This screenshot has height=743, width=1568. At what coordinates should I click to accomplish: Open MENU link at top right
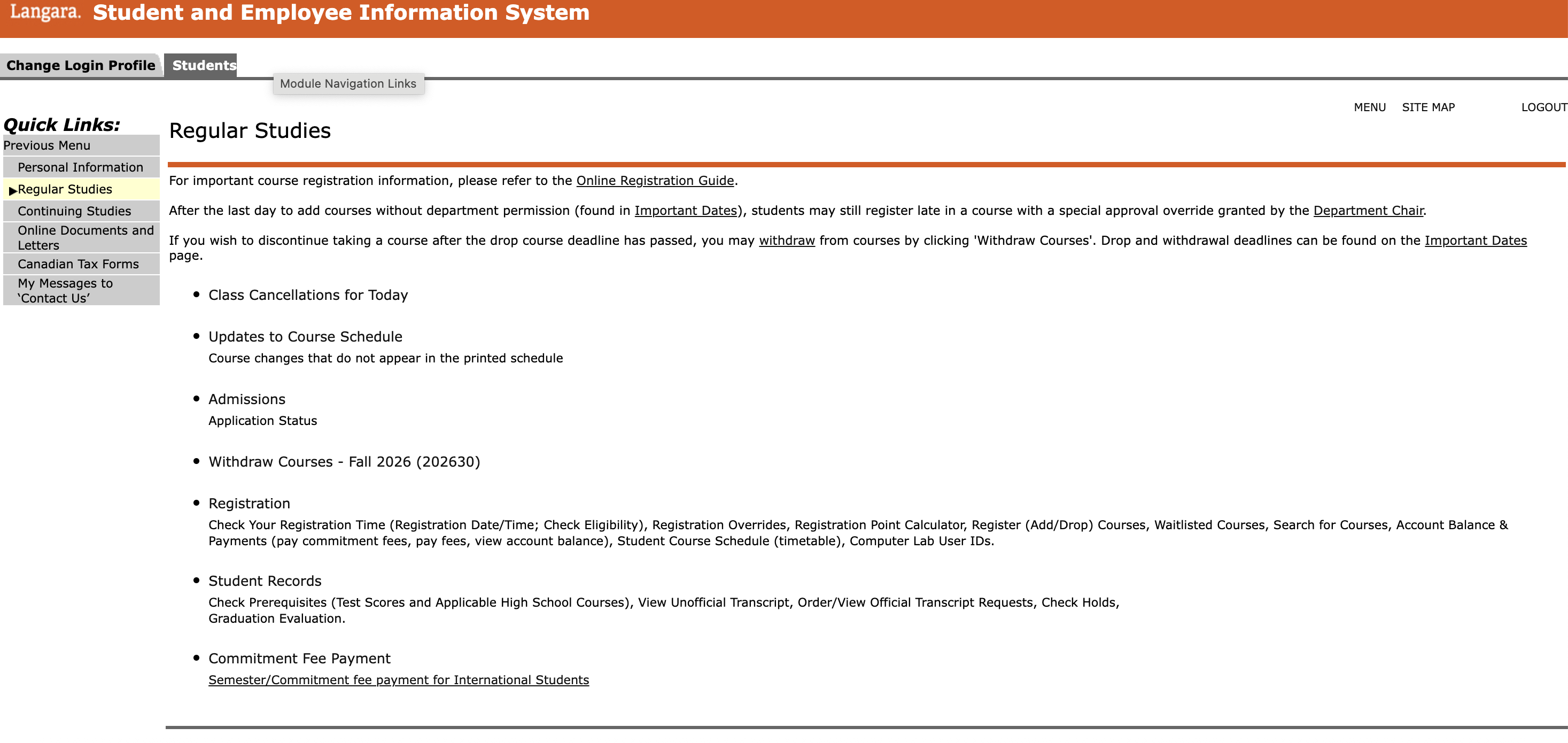pos(1370,107)
